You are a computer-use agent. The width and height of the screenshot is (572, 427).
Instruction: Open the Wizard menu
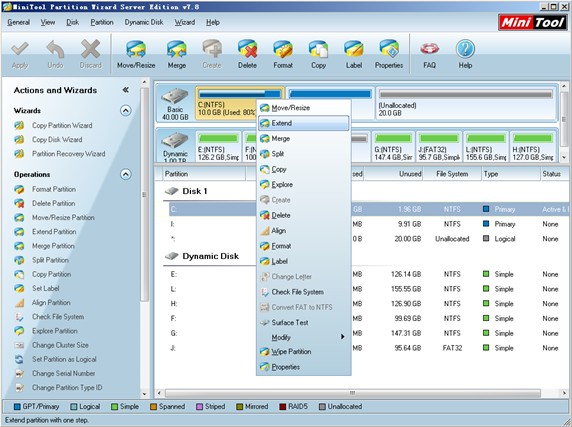(x=185, y=22)
